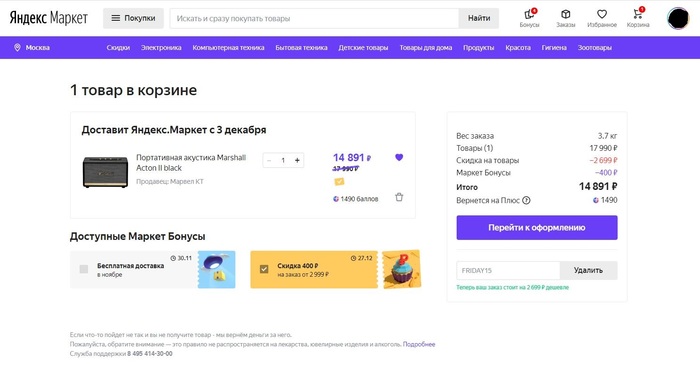Click the cupcake discount coupon image
The image size is (700, 386).
pos(401,269)
